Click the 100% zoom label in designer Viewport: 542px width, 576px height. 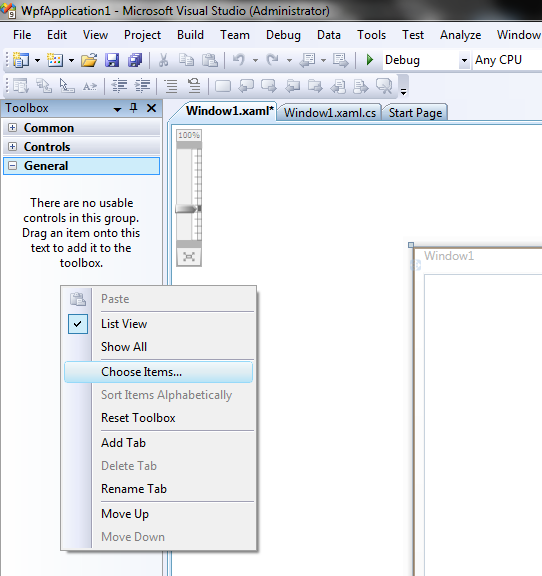189,135
